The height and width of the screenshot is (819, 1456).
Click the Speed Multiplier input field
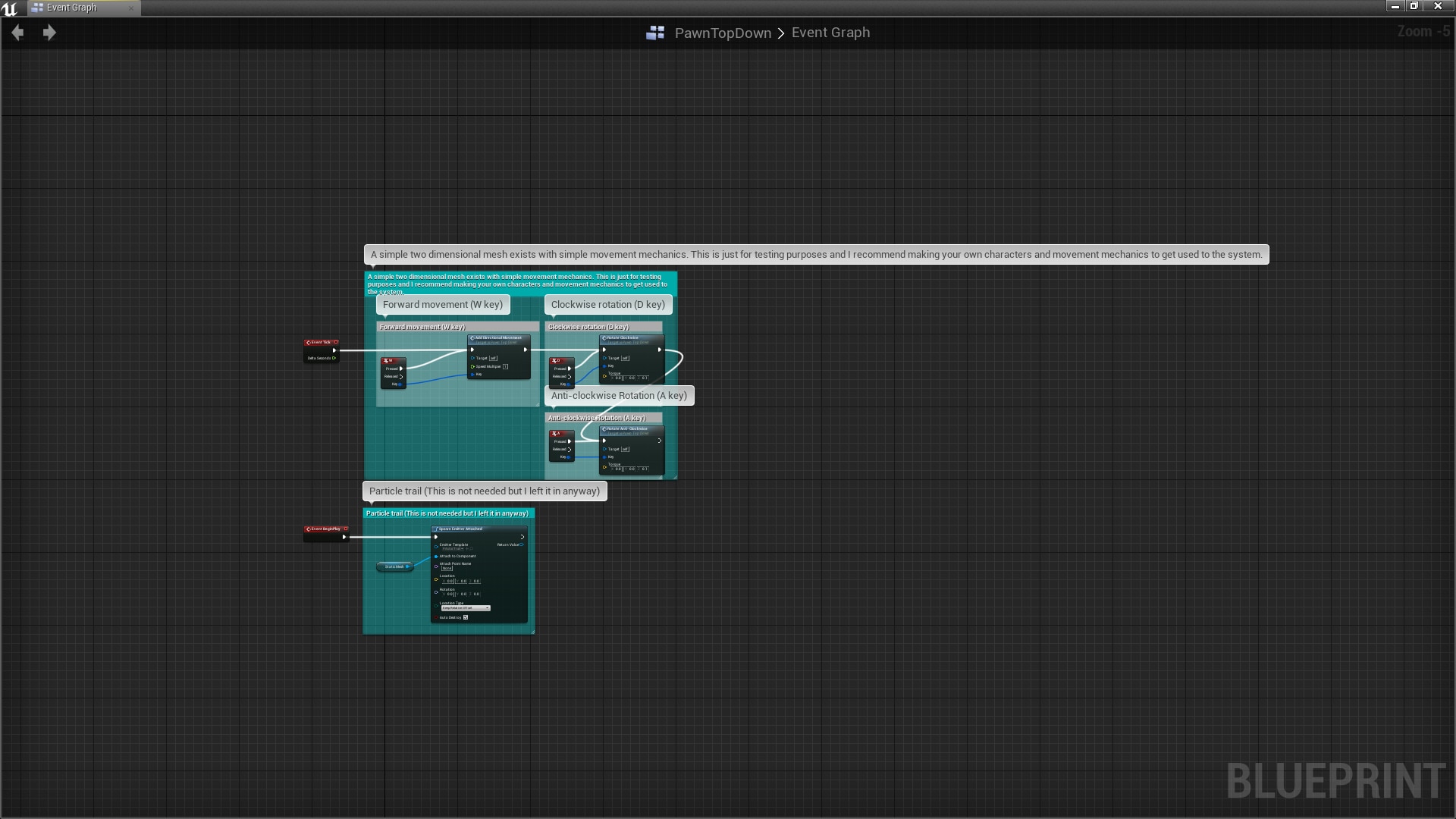click(505, 366)
